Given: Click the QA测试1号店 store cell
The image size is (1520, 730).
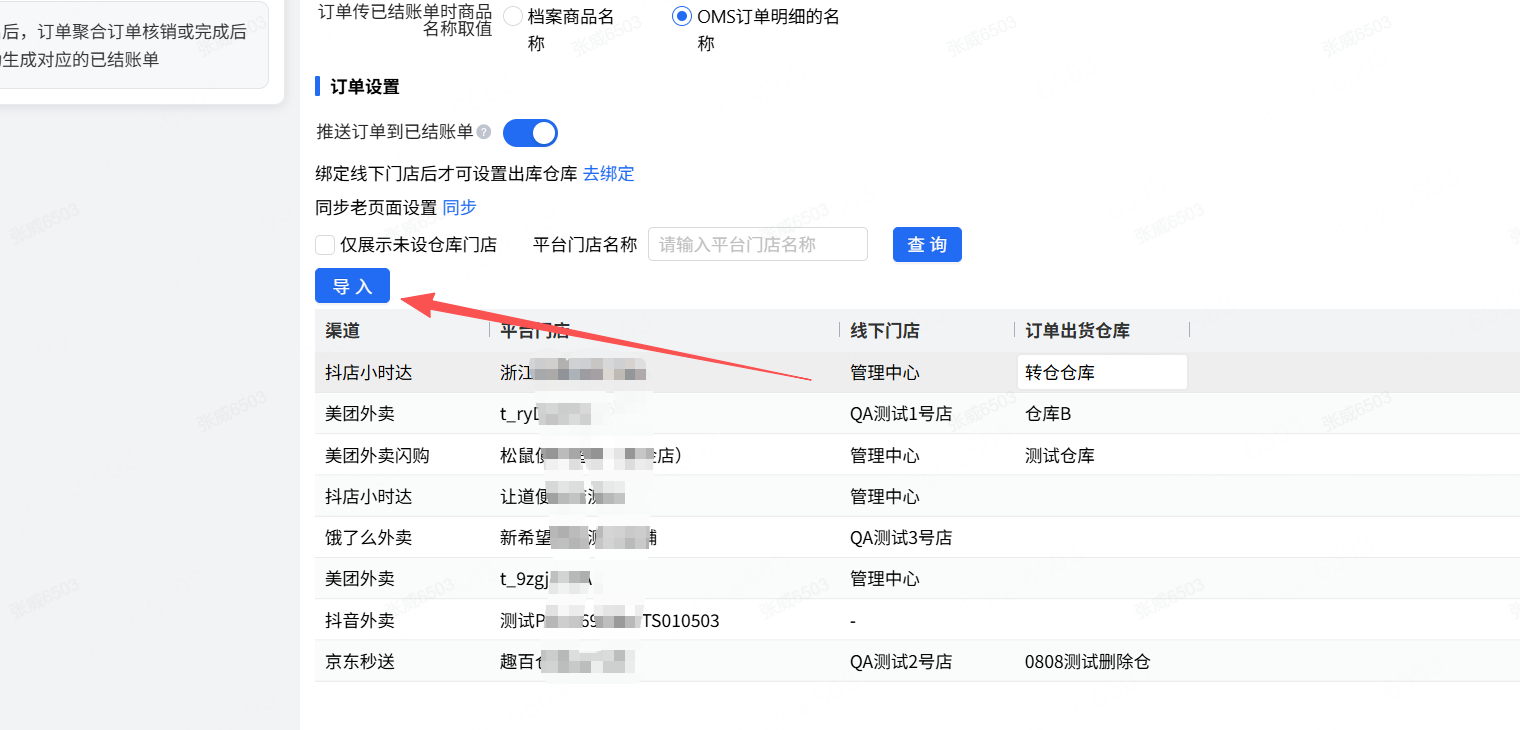Looking at the screenshot, I should coord(901,414).
